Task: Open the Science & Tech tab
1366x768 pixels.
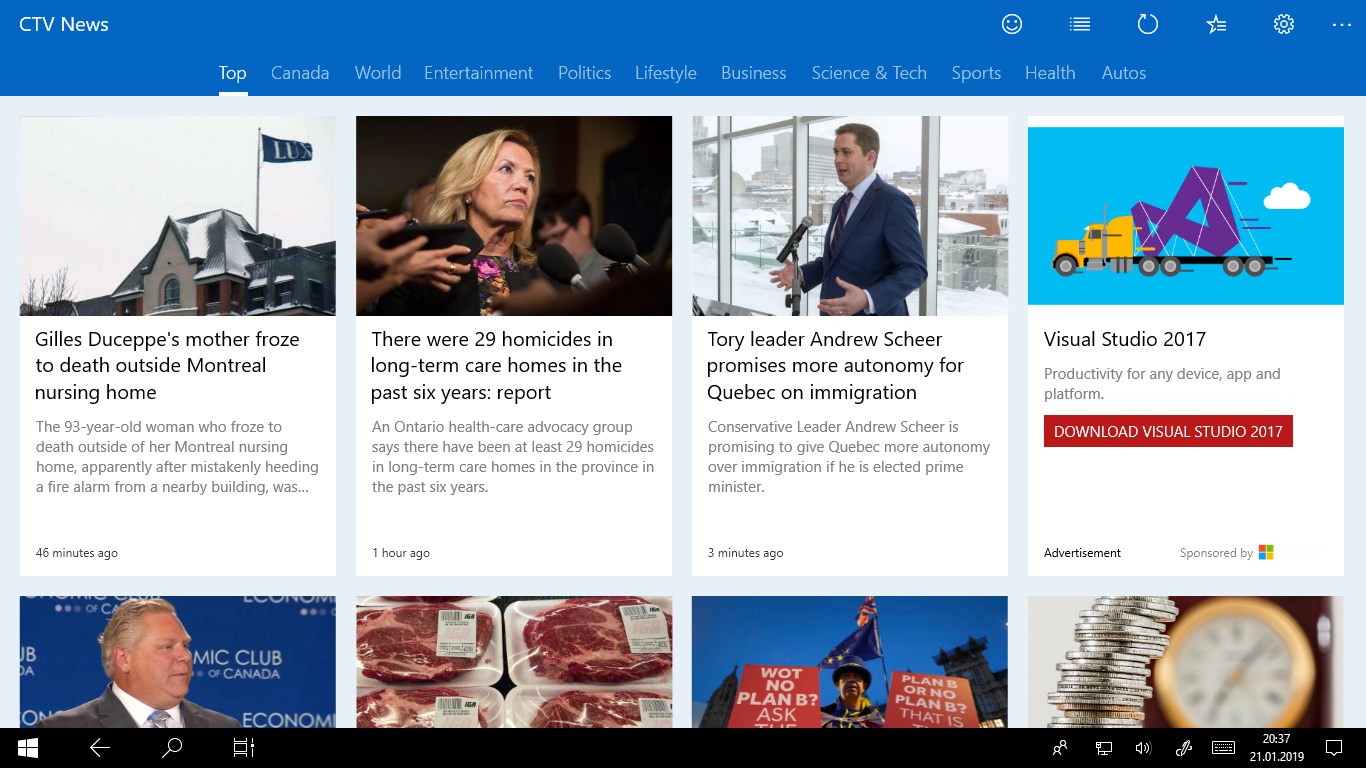Action: [869, 73]
